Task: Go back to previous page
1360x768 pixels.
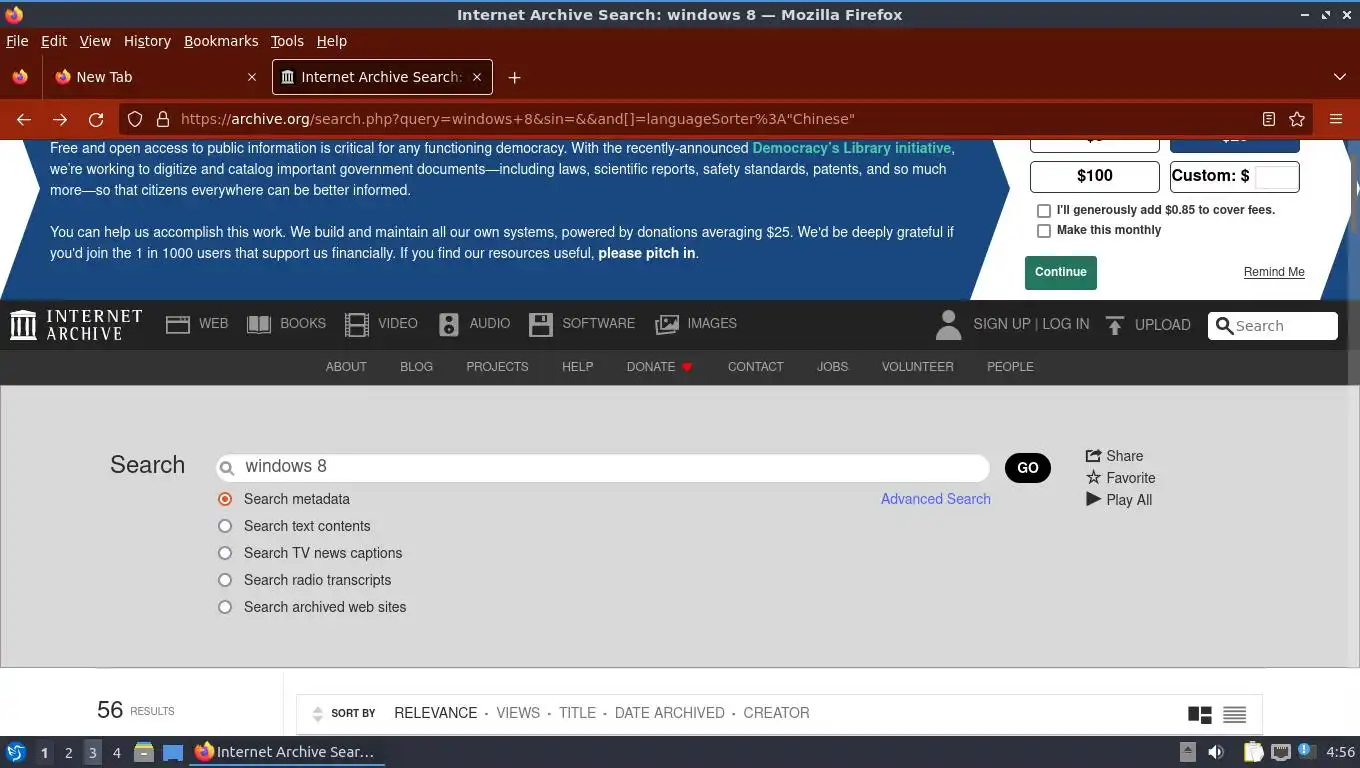Action: pos(24,119)
